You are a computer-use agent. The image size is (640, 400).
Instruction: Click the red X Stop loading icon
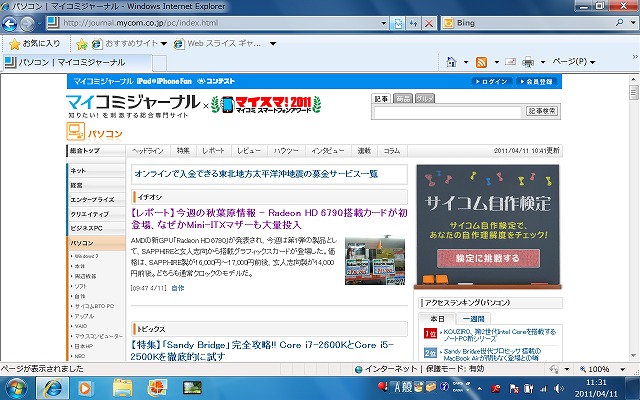click(x=429, y=23)
